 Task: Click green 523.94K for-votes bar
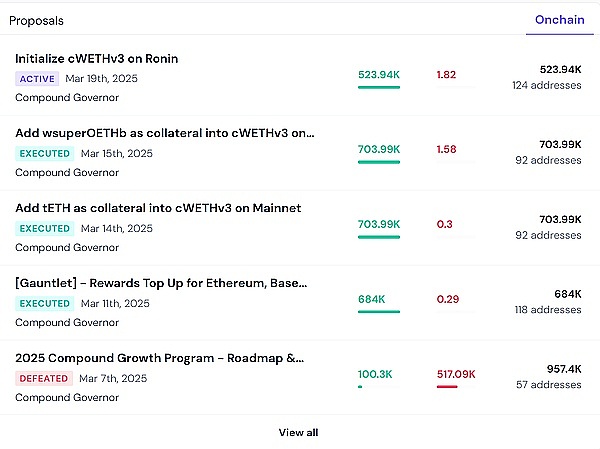click(x=379, y=87)
